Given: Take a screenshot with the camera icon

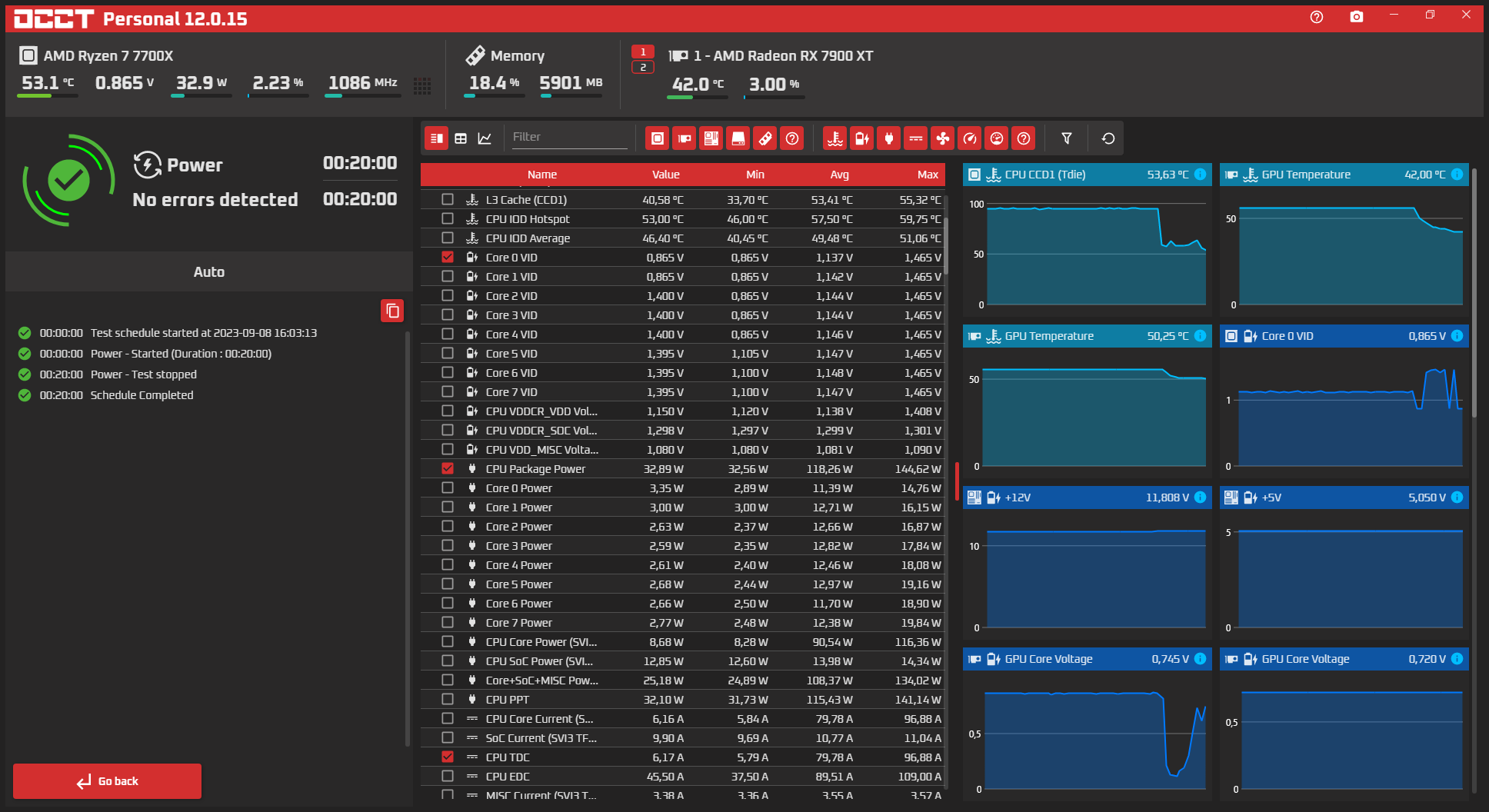Looking at the screenshot, I should [x=1357, y=17].
